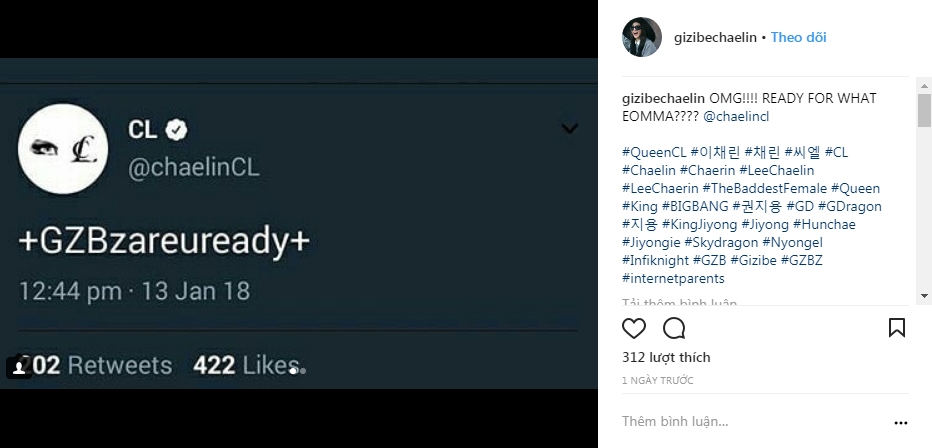Viewport: 932px width, 448px height.
Task: Click the scroll down arrow in comments
Action: [x=924, y=294]
